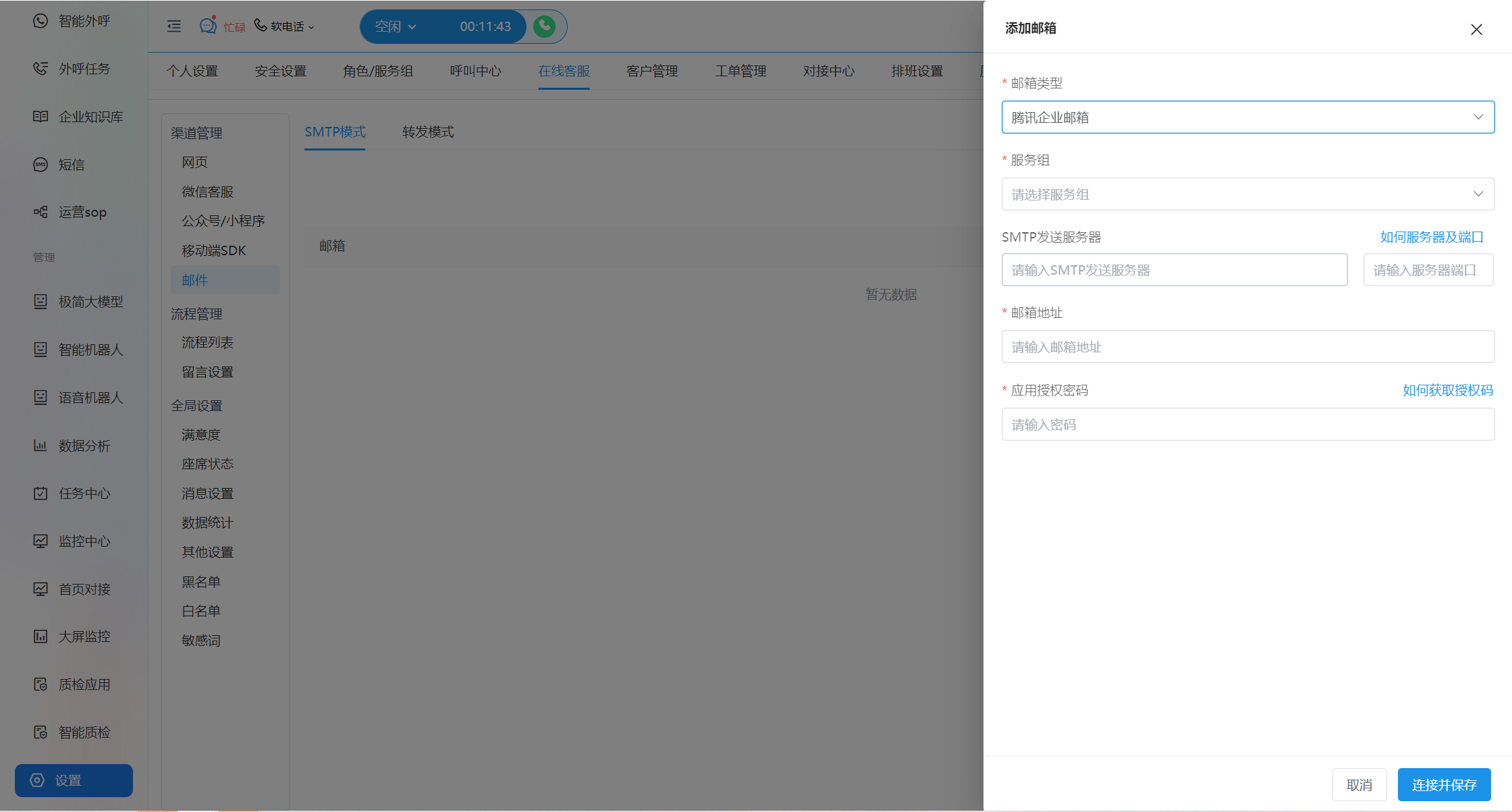Switch to the 转发模式 tab

pyautogui.click(x=428, y=132)
